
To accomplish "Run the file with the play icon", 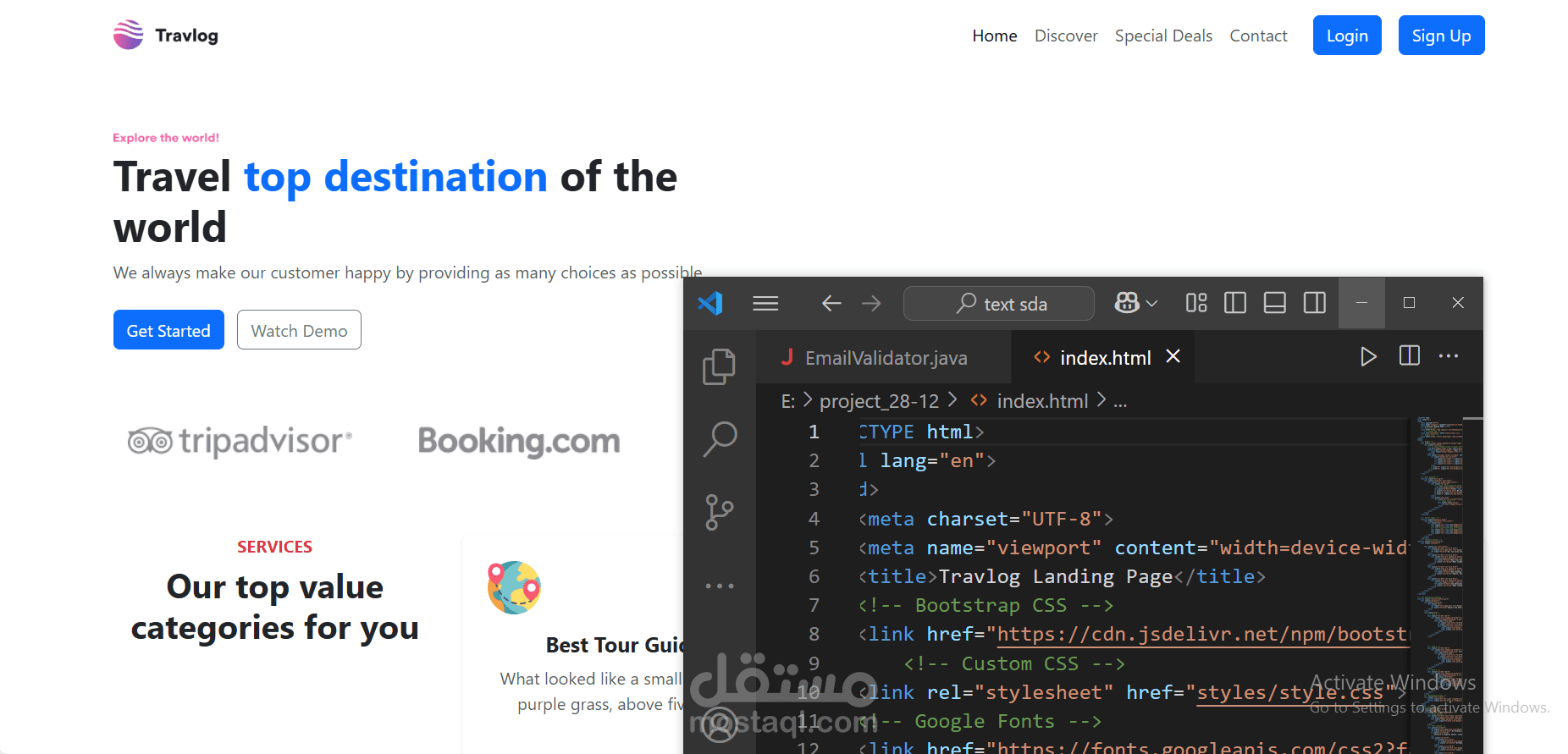I will point(1368,356).
